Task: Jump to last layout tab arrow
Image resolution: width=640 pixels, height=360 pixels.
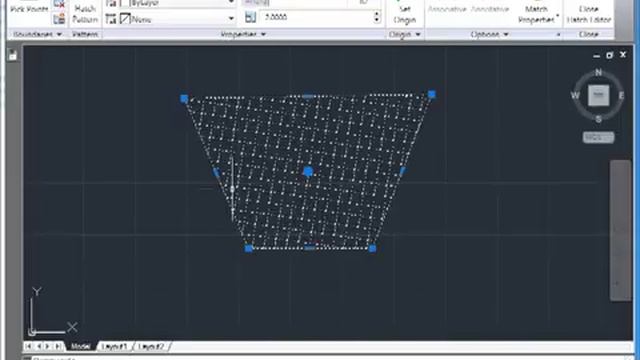Action: (58, 346)
